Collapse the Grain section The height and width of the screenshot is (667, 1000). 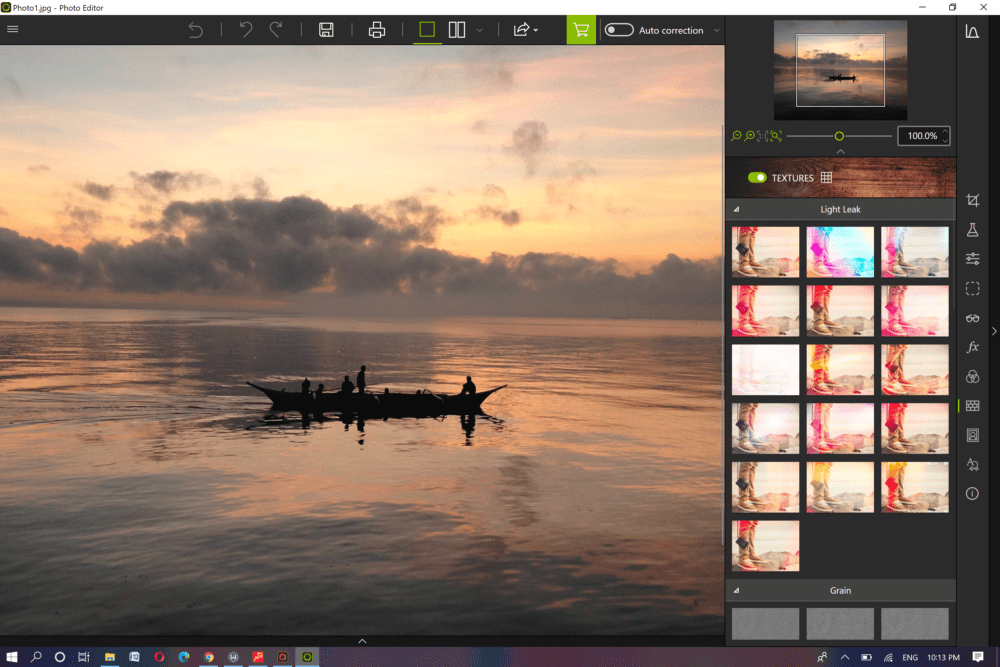tap(737, 591)
